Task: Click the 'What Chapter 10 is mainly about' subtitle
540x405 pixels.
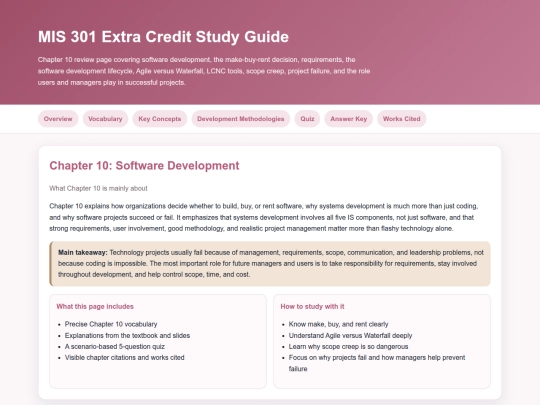Action: (98, 188)
